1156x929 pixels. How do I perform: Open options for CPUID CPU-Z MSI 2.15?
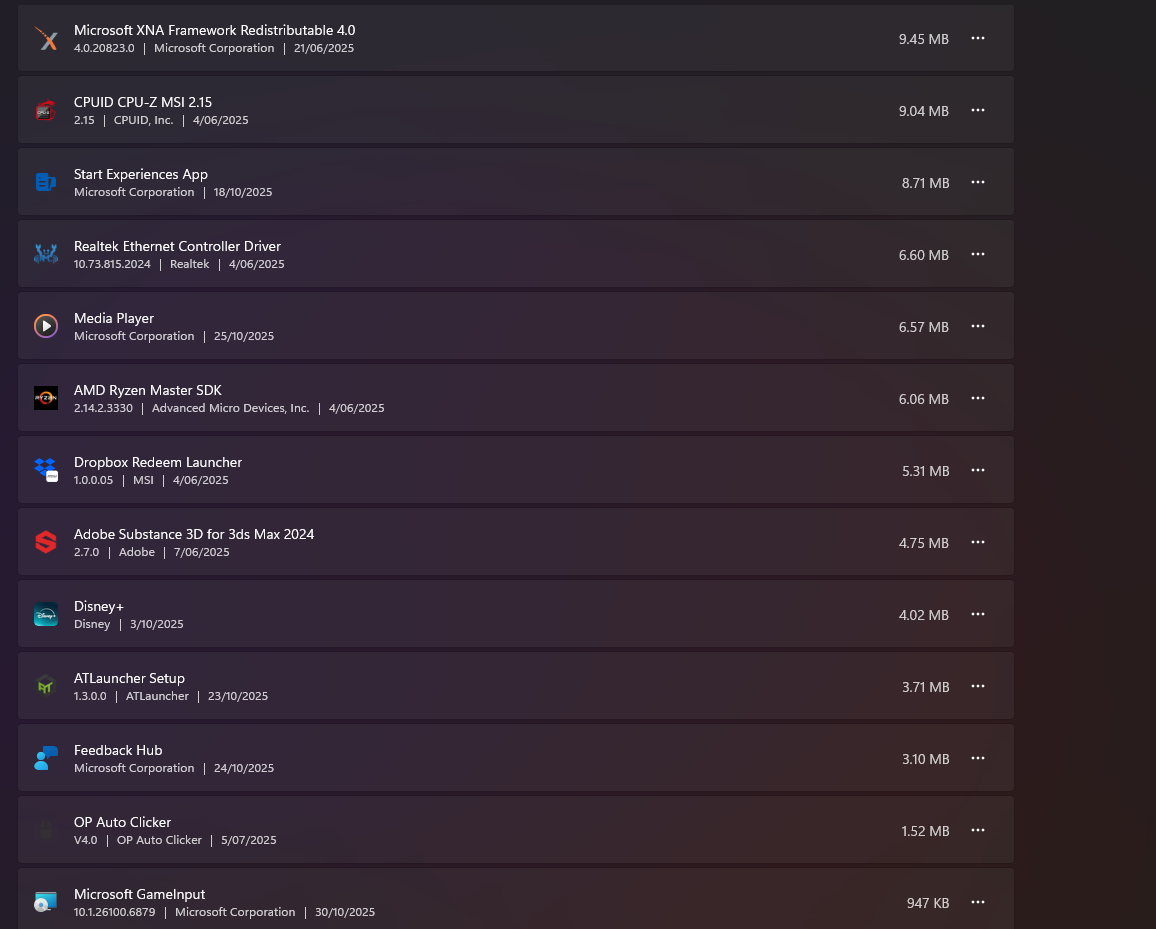click(978, 110)
